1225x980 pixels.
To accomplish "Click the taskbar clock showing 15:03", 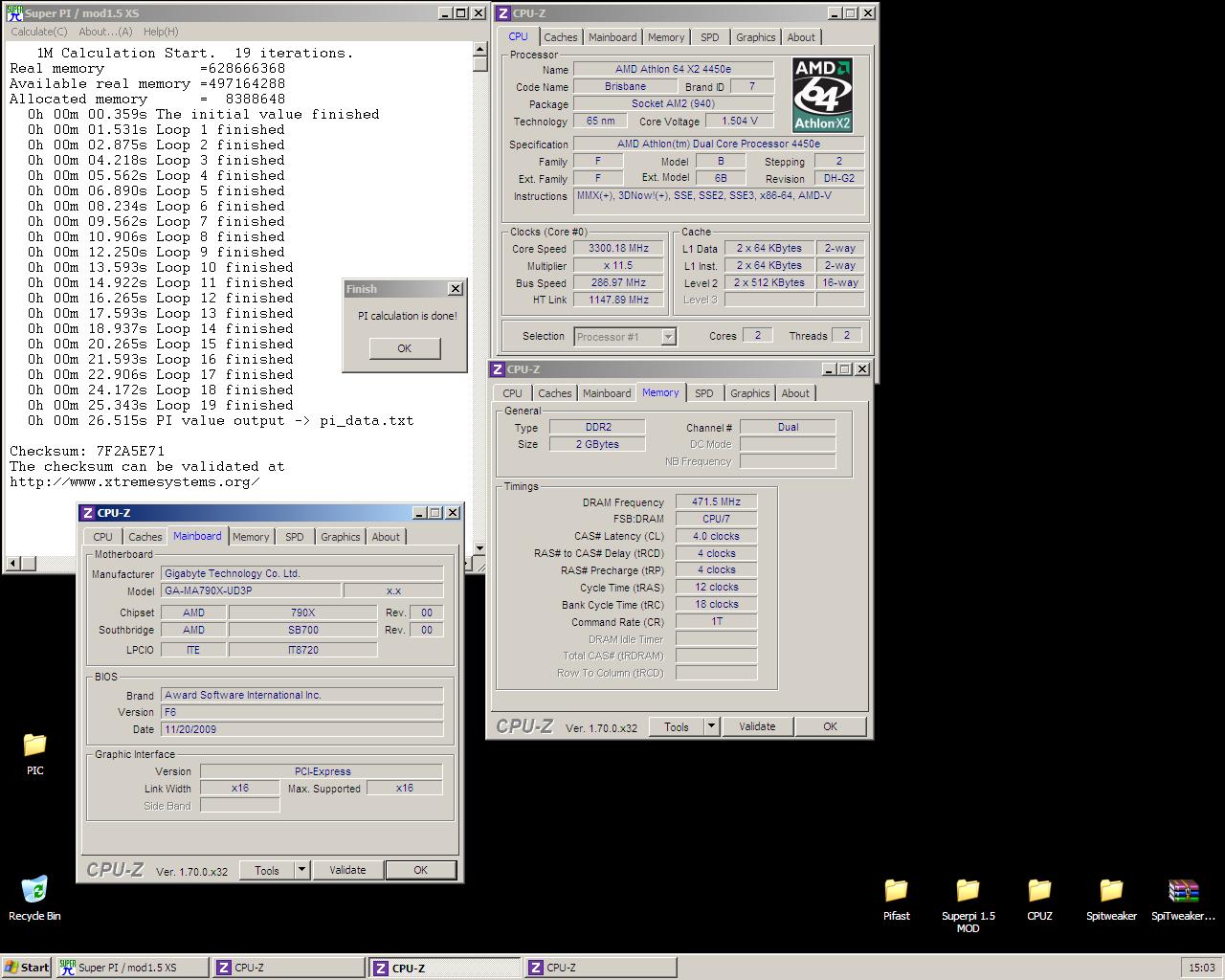I will (x=1202, y=968).
